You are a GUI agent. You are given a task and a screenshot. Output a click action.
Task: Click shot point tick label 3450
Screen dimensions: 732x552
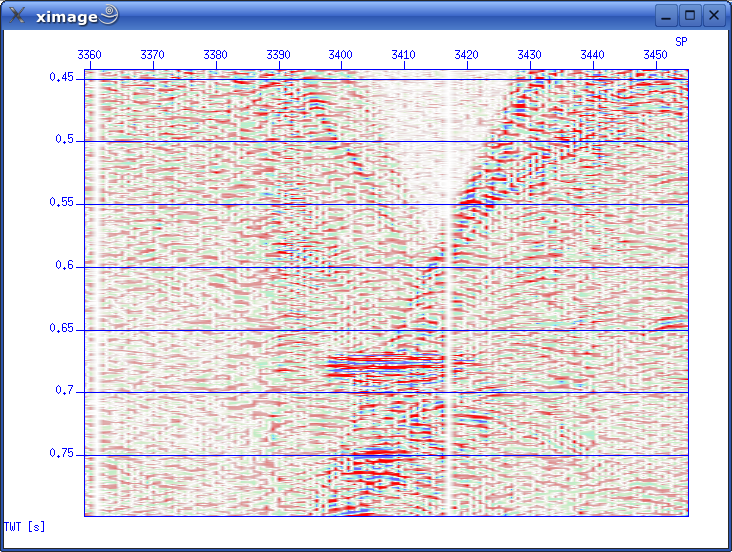point(655,54)
